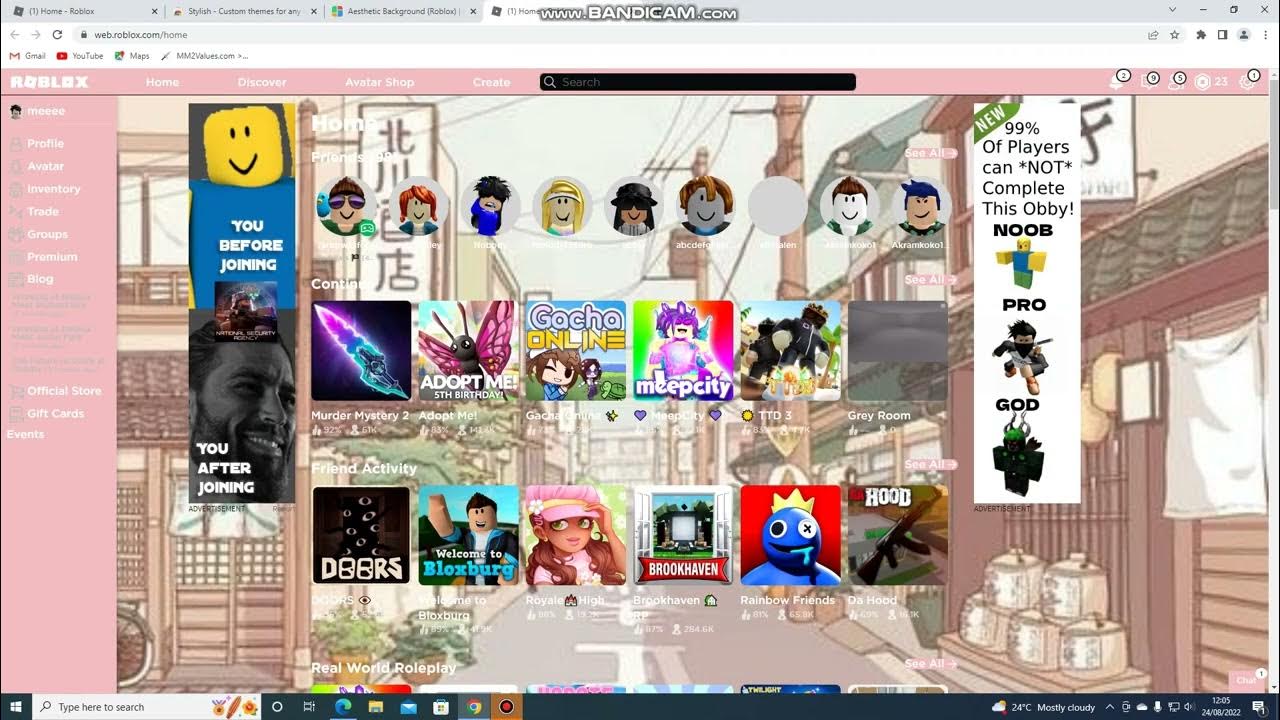Image resolution: width=1280 pixels, height=720 pixels.
Task: Go back in browser history
Action: point(15,34)
